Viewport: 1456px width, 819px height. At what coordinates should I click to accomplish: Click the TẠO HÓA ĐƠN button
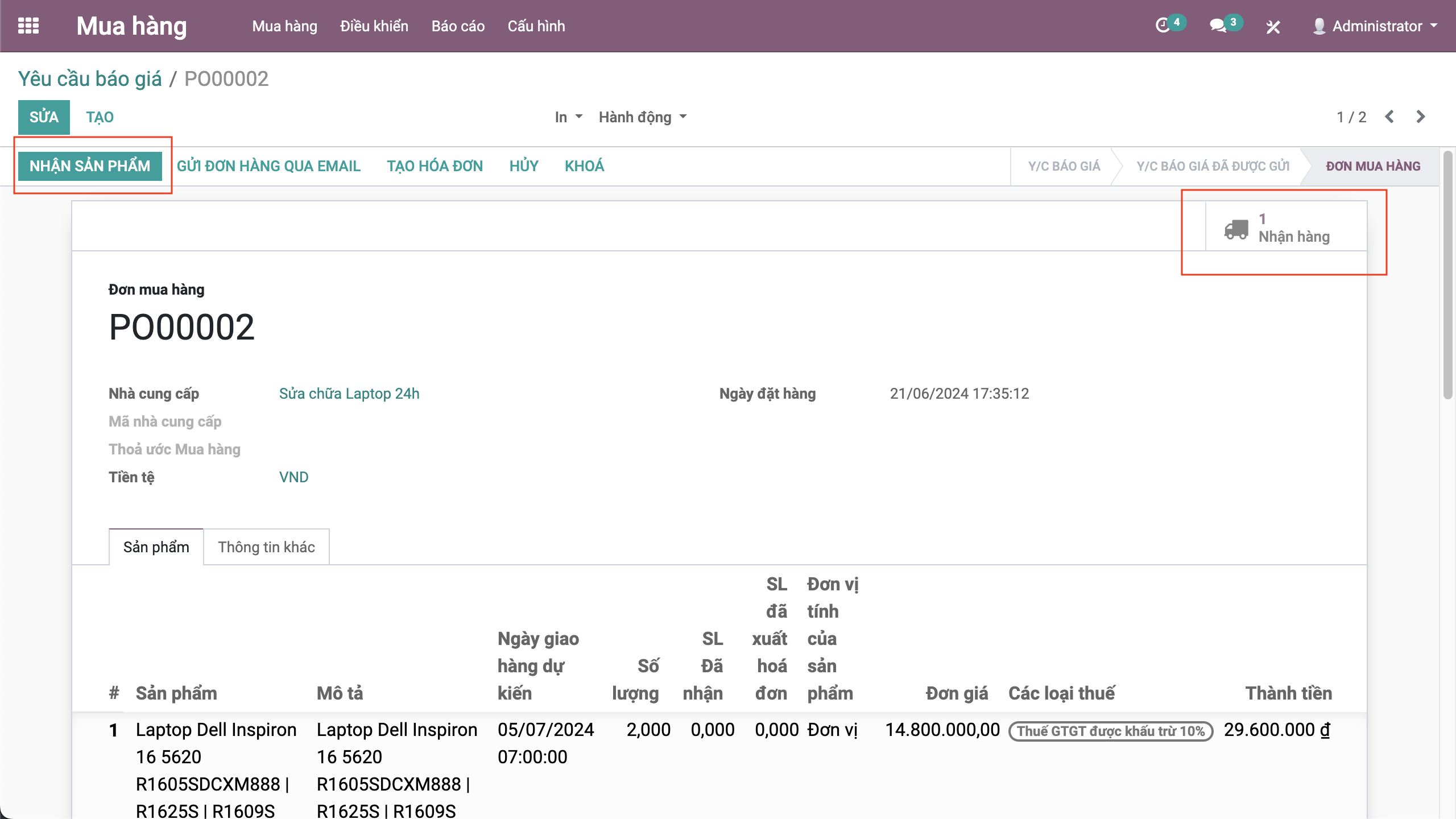pyautogui.click(x=435, y=166)
